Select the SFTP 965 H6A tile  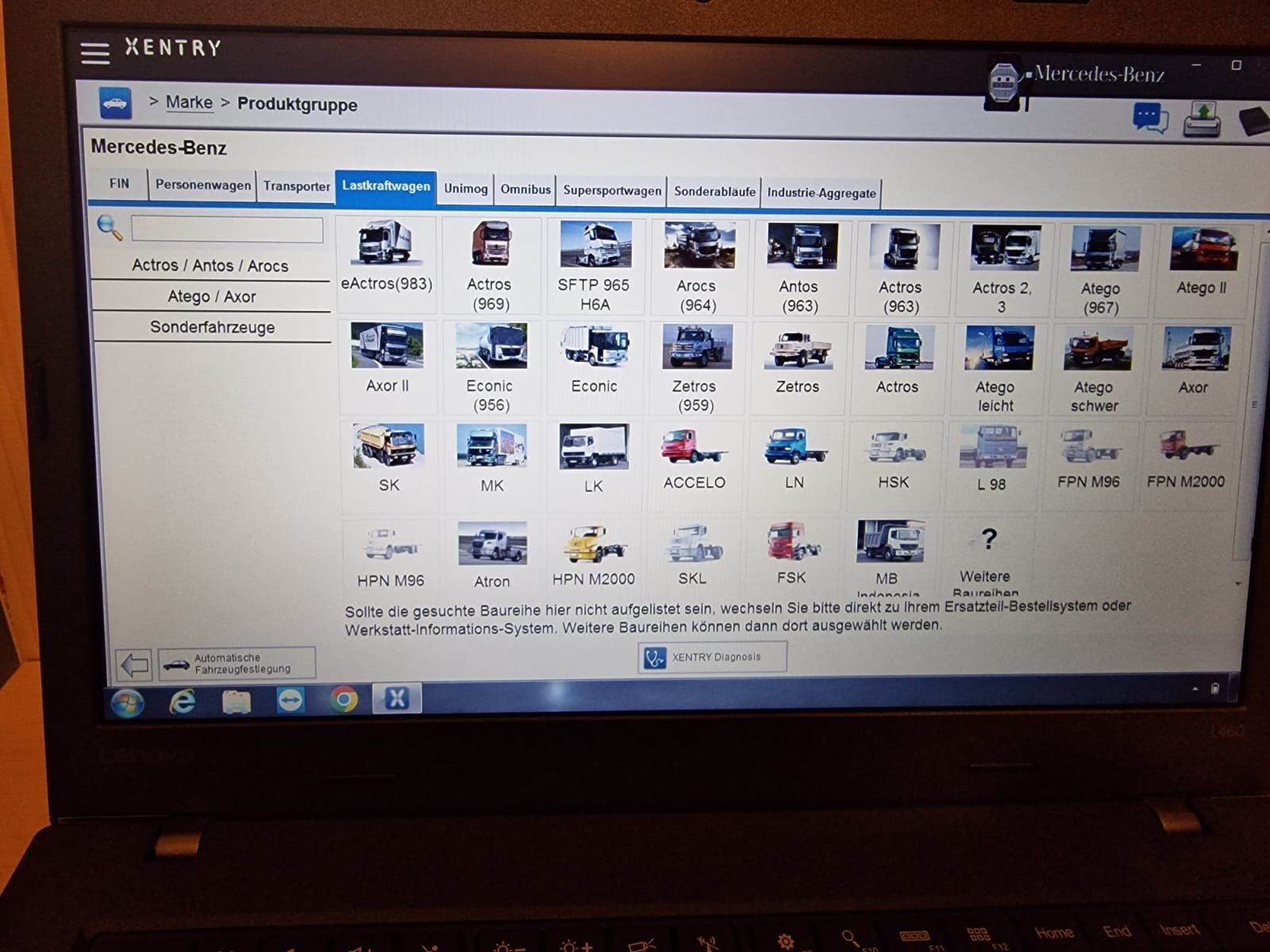click(594, 267)
